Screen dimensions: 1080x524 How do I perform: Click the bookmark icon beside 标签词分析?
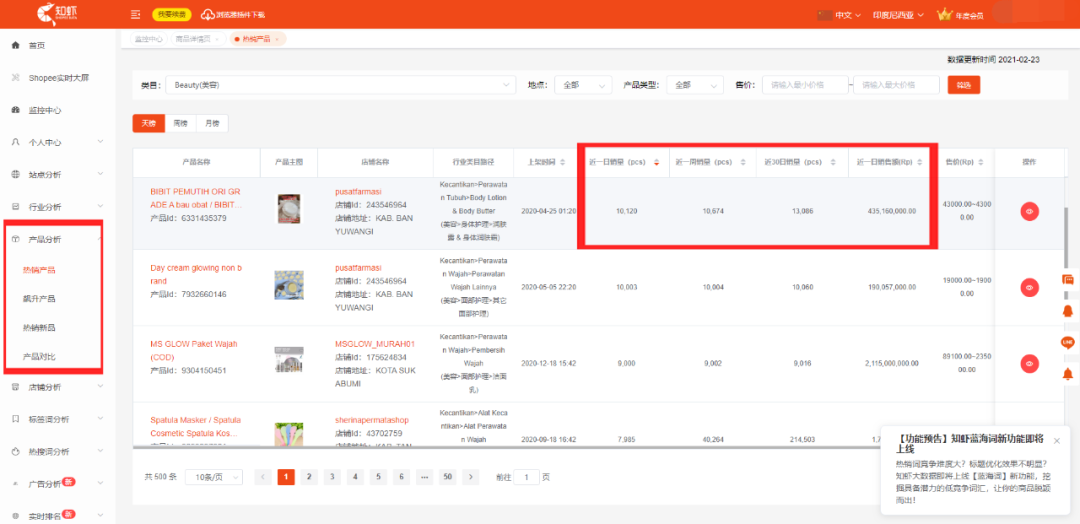(x=15, y=419)
